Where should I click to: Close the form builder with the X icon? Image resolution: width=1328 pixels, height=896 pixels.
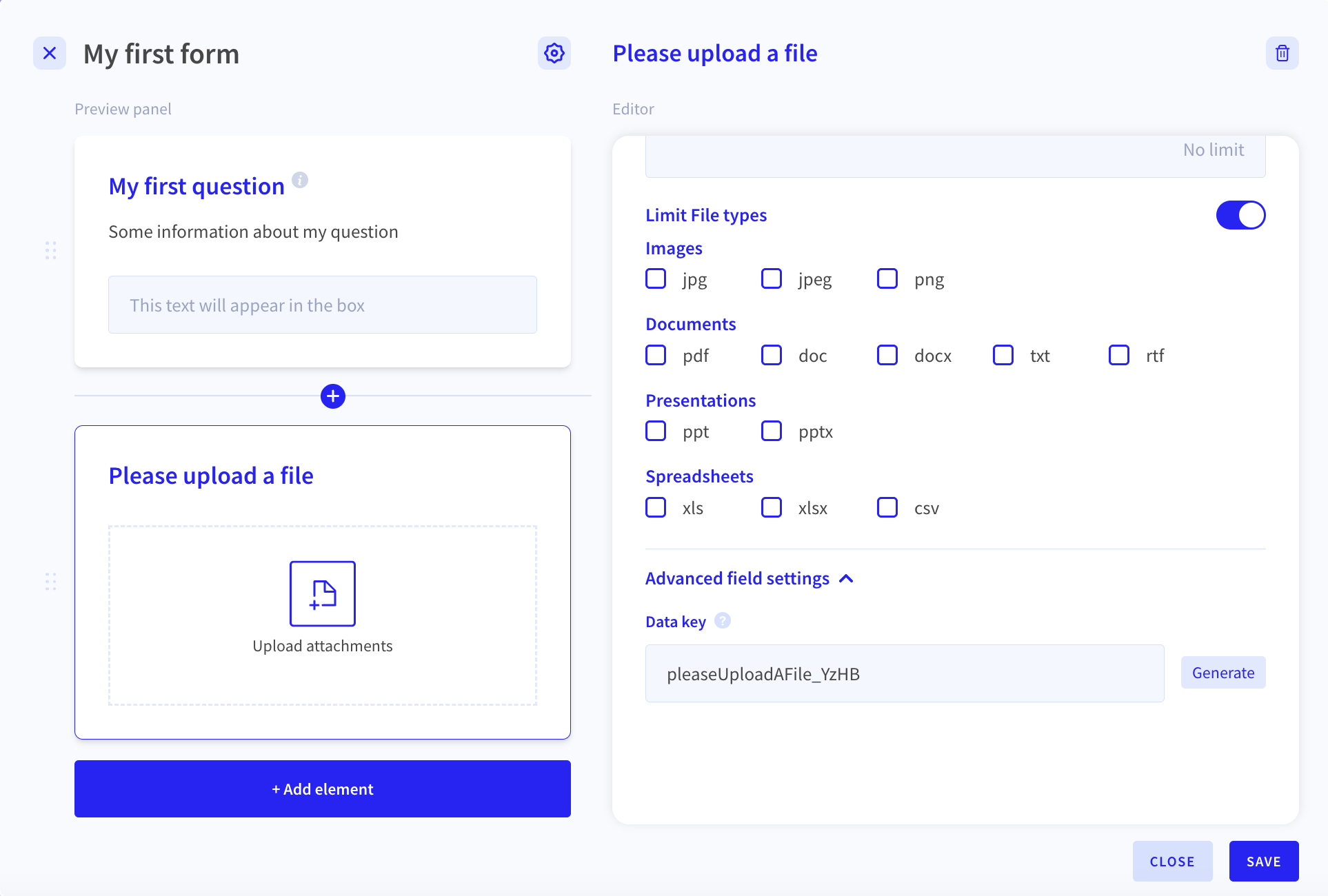point(50,53)
